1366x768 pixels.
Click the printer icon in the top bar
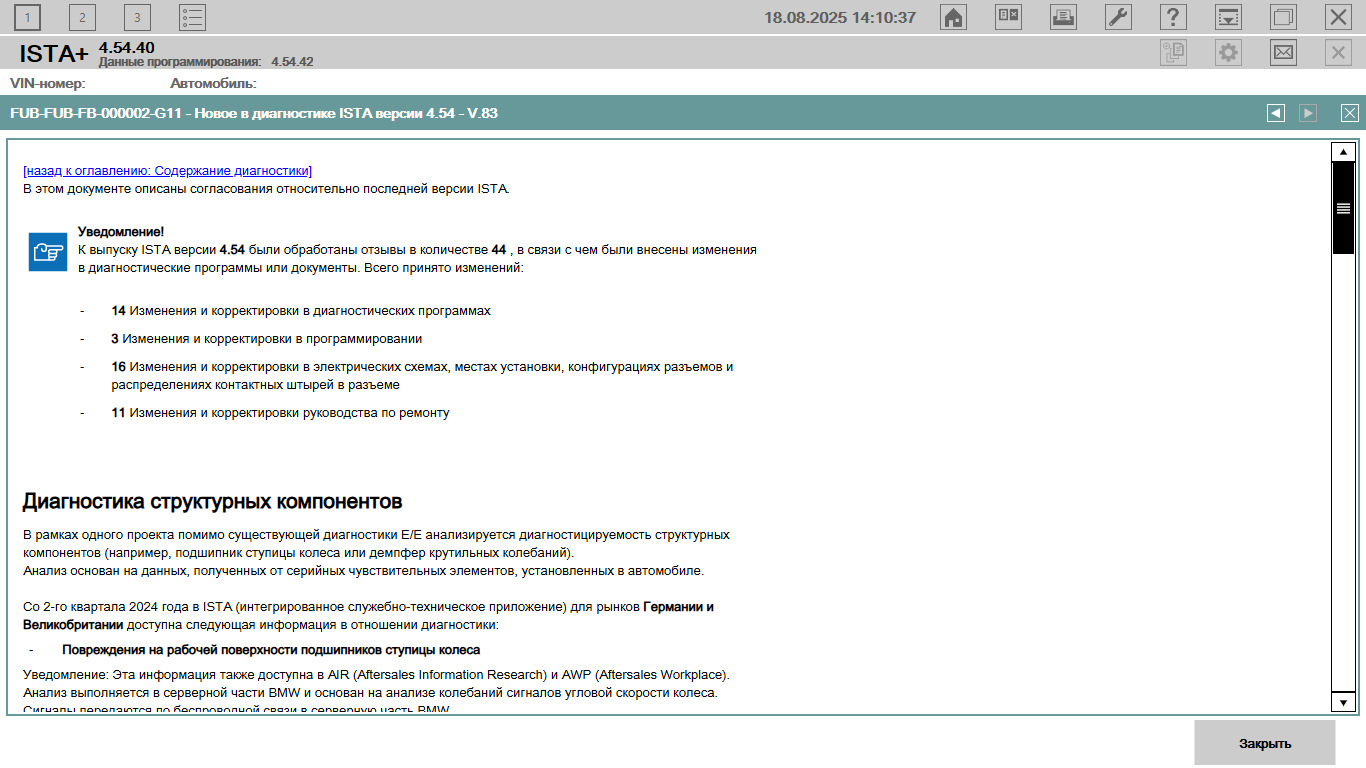1063,17
